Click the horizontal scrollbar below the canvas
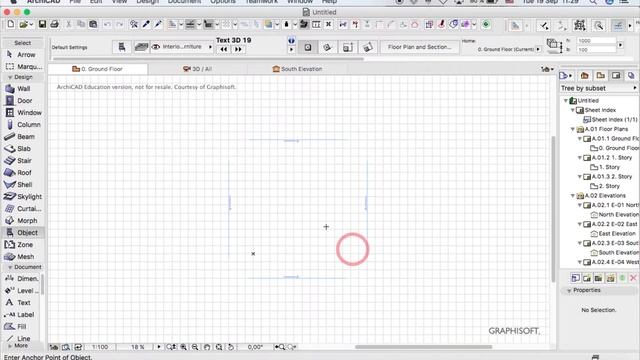640x360 pixels. coord(423,347)
